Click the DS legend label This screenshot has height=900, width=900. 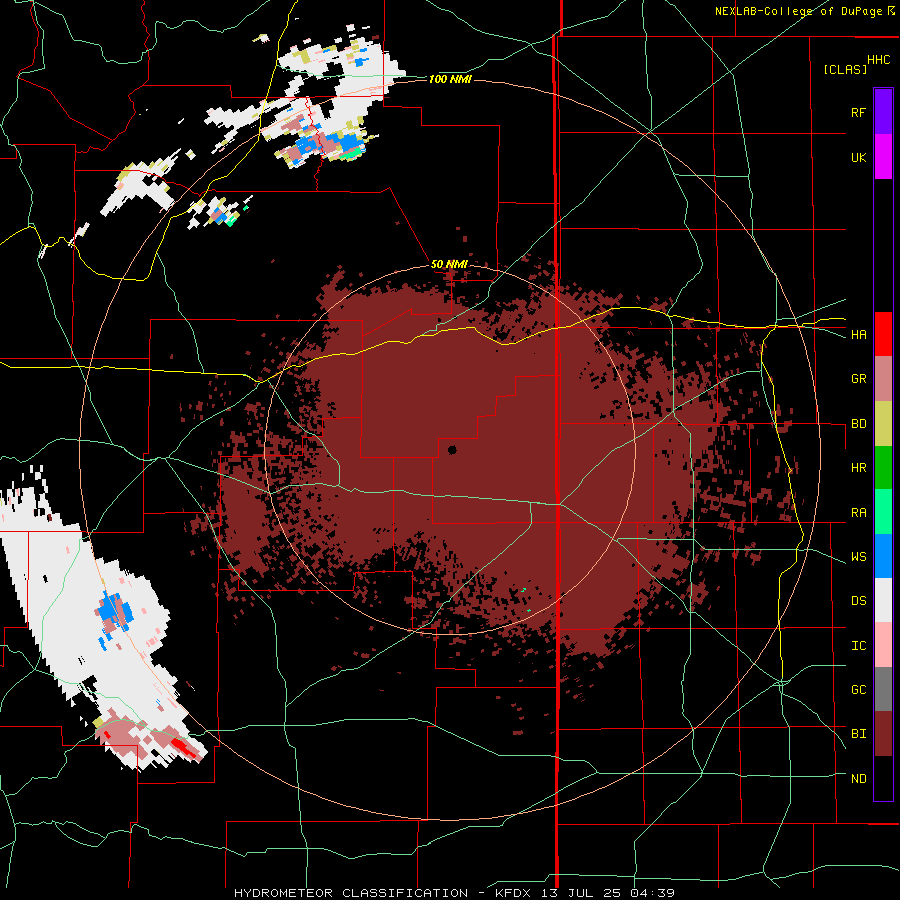[x=858, y=601]
